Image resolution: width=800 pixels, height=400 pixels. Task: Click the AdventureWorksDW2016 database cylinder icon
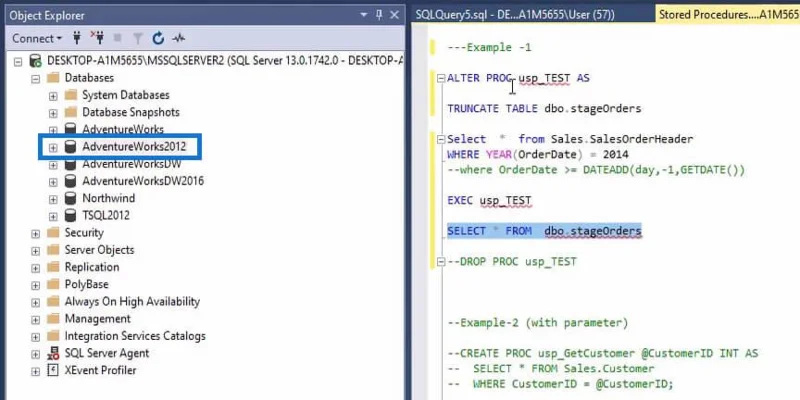point(70,181)
